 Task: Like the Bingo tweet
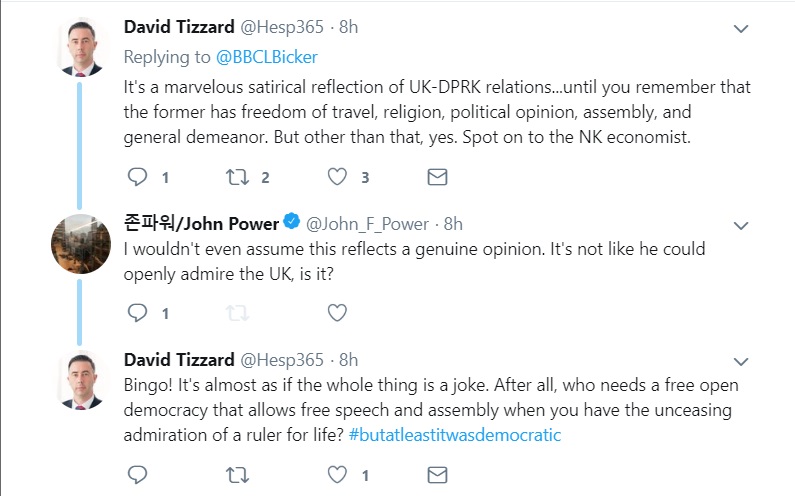click(337, 474)
